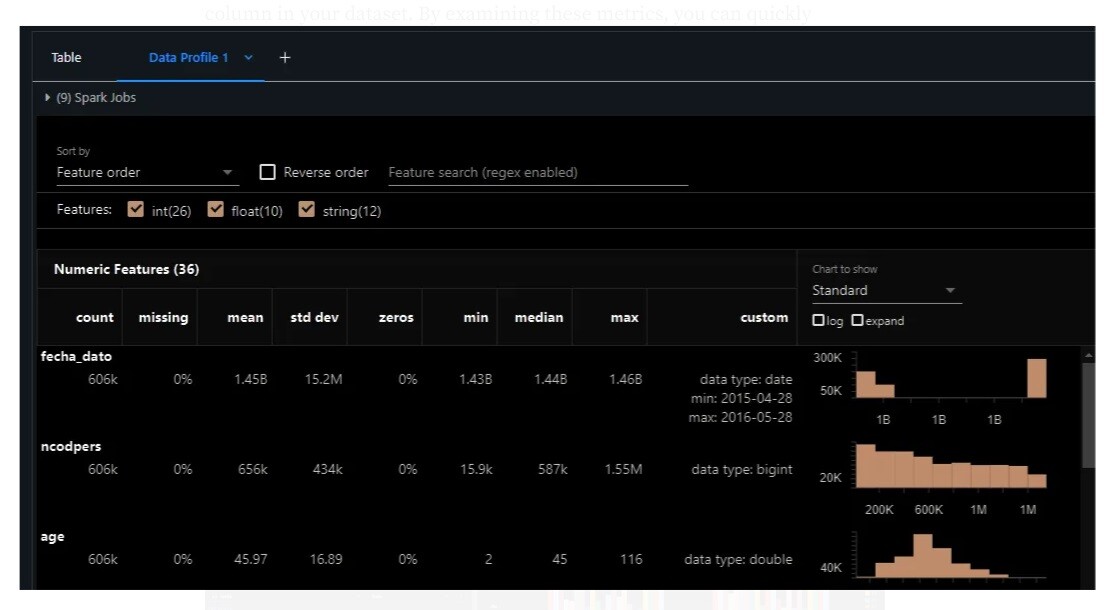This screenshot has height=610, width=1113.
Task: Click the custom column header
Action: pyautogui.click(x=764, y=317)
